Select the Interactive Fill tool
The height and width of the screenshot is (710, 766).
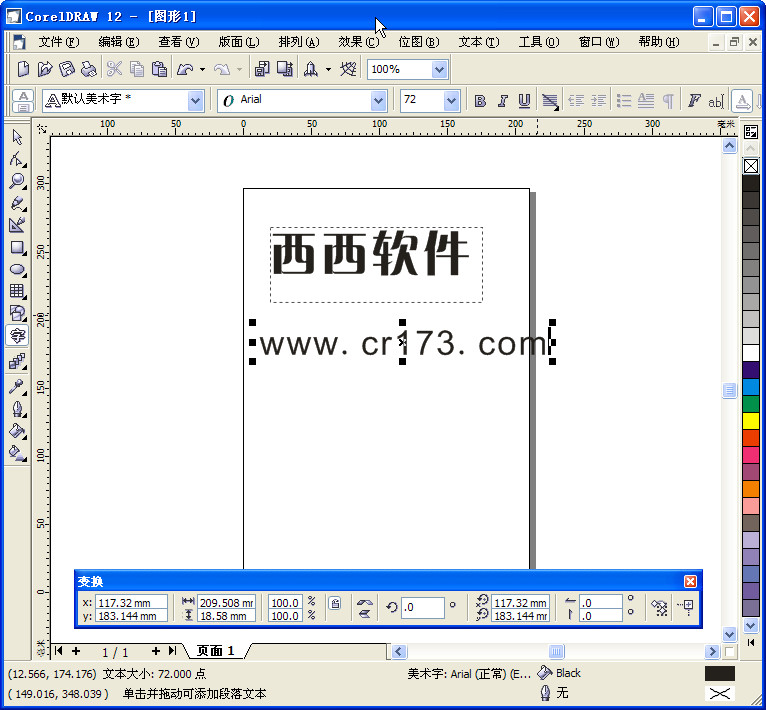(x=17, y=453)
